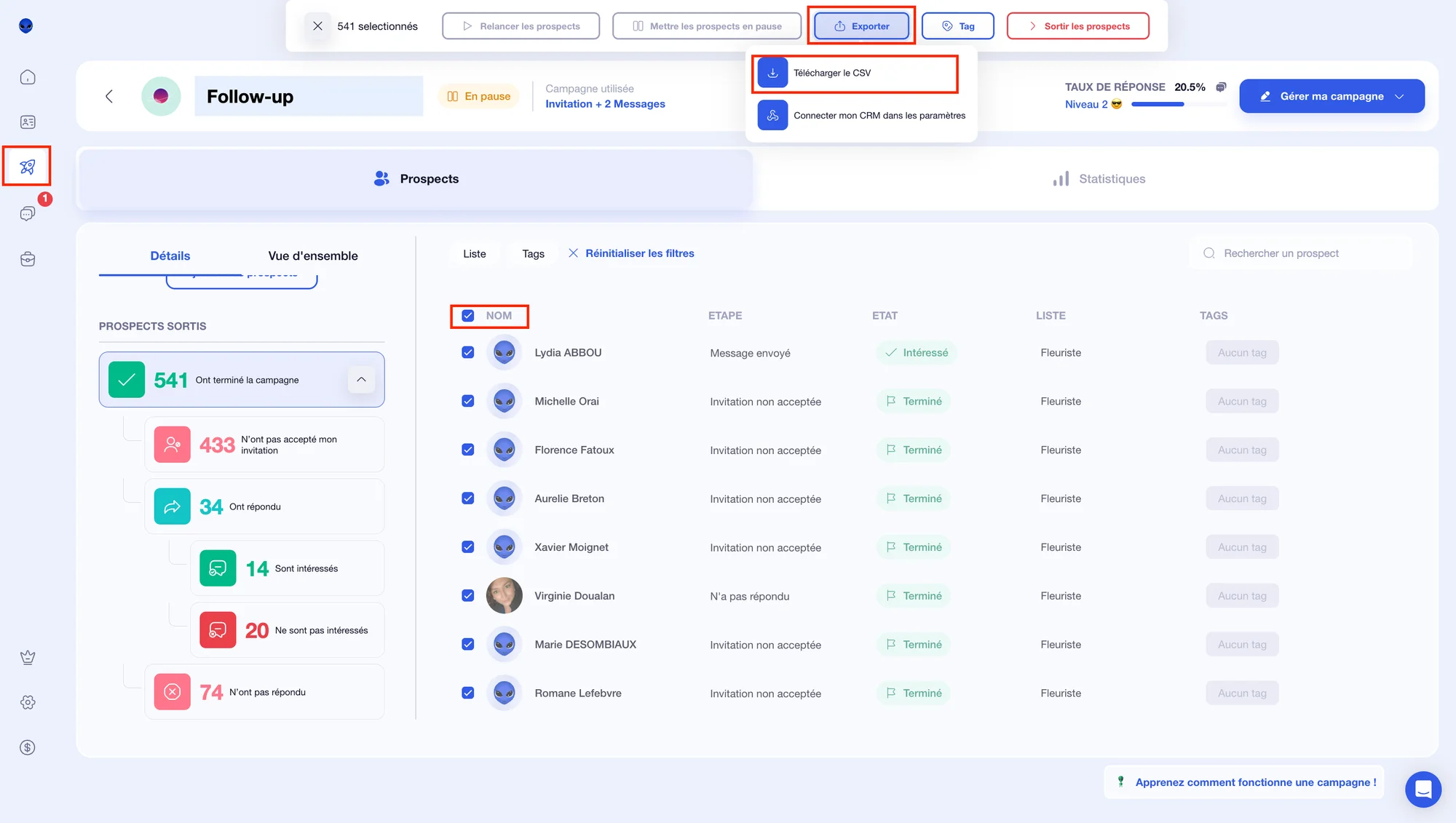Open the home icon in sidebar
The height and width of the screenshot is (823, 1456).
click(28, 77)
